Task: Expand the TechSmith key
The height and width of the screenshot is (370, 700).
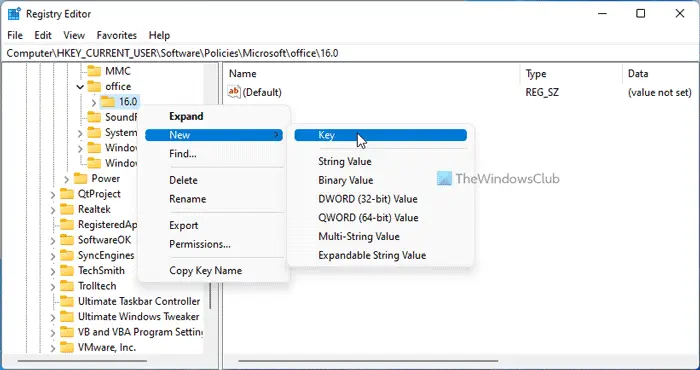Action: pos(53,271)
